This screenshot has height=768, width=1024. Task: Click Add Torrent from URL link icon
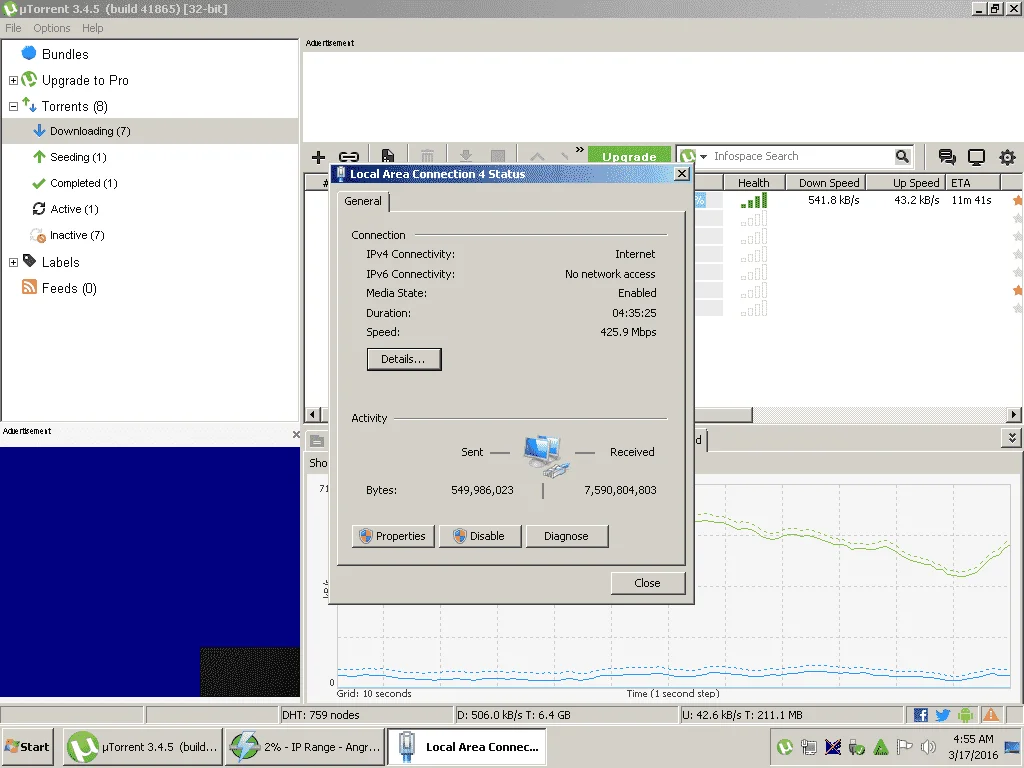349,157
